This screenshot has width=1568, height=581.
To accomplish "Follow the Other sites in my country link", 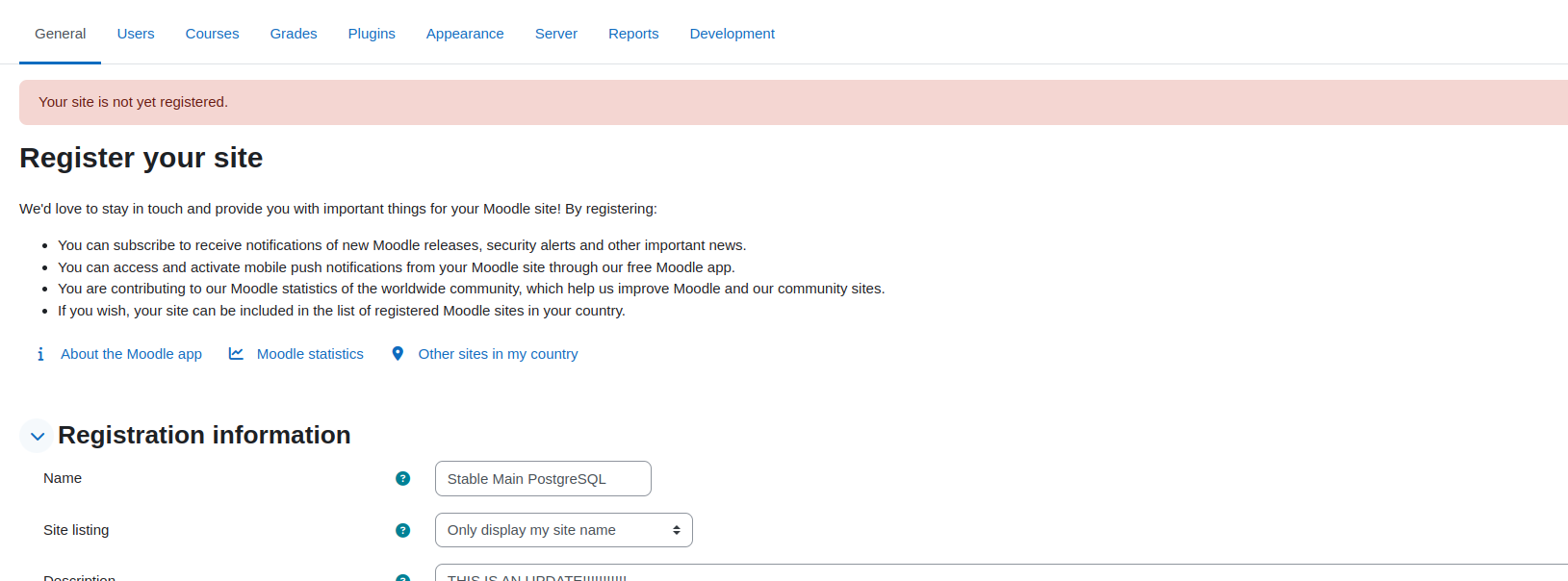I will [x=498, y=354].
